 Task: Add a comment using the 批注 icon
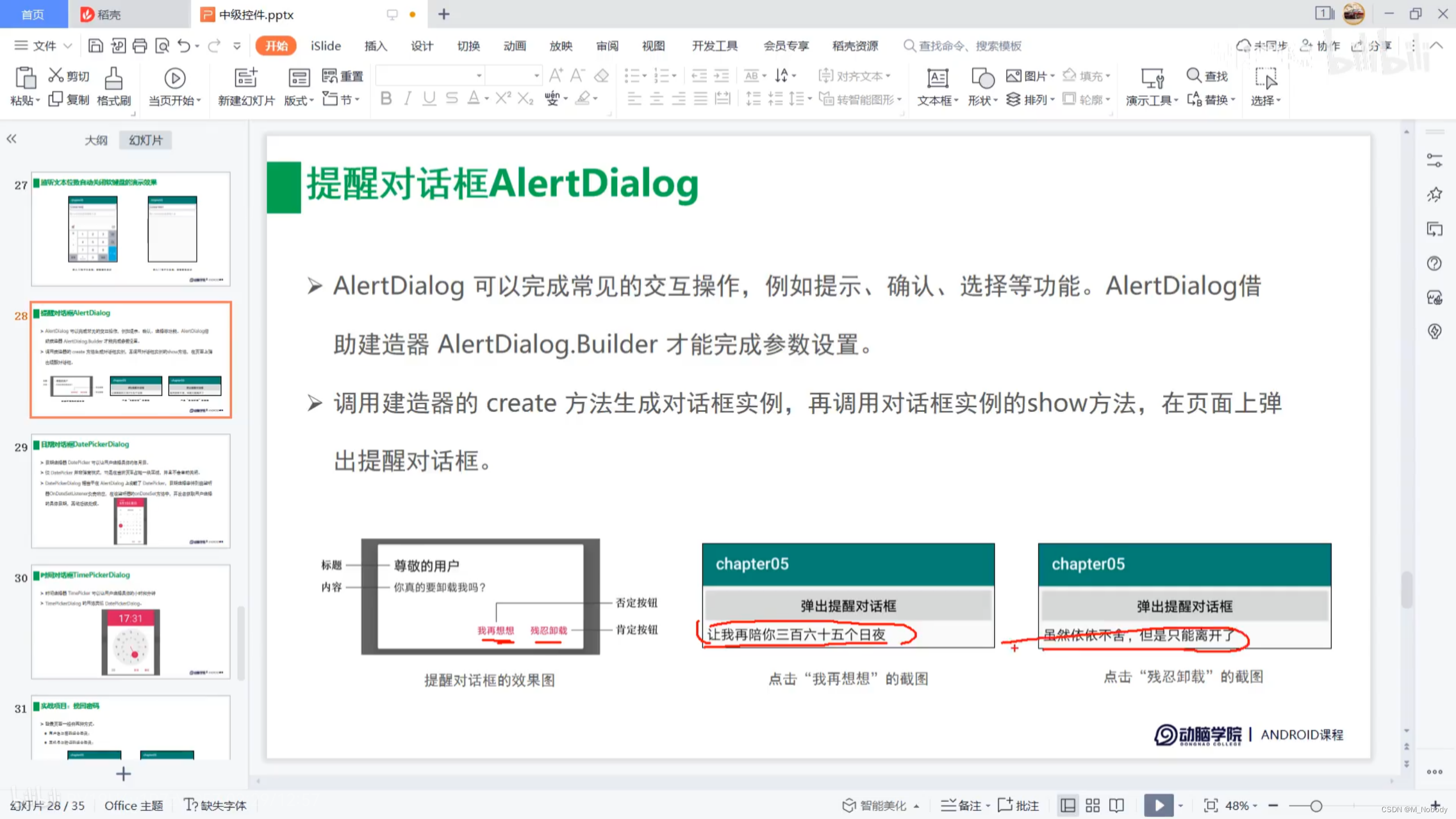click(1018, 805)
